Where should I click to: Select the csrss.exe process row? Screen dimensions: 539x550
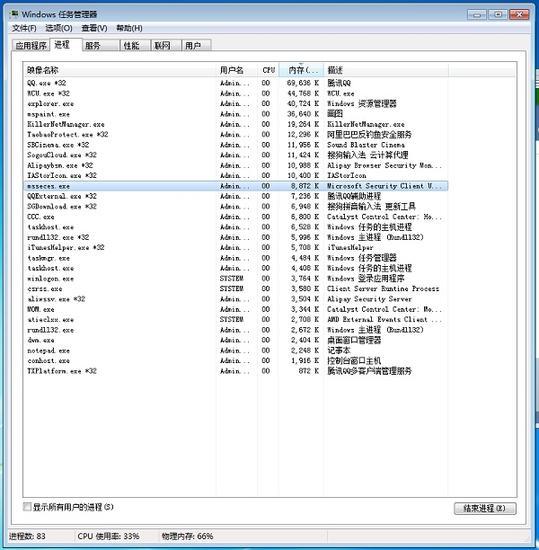[x=236, y=289]
